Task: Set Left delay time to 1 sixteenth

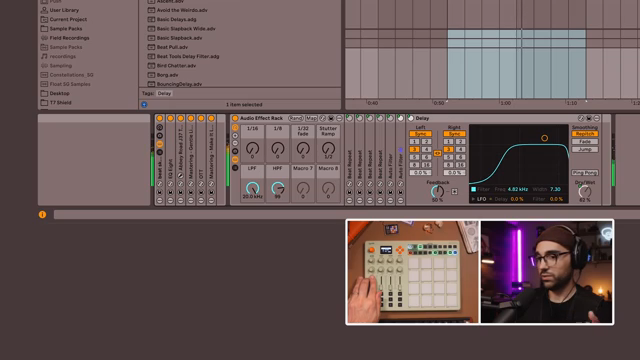Action: point(414,142)
